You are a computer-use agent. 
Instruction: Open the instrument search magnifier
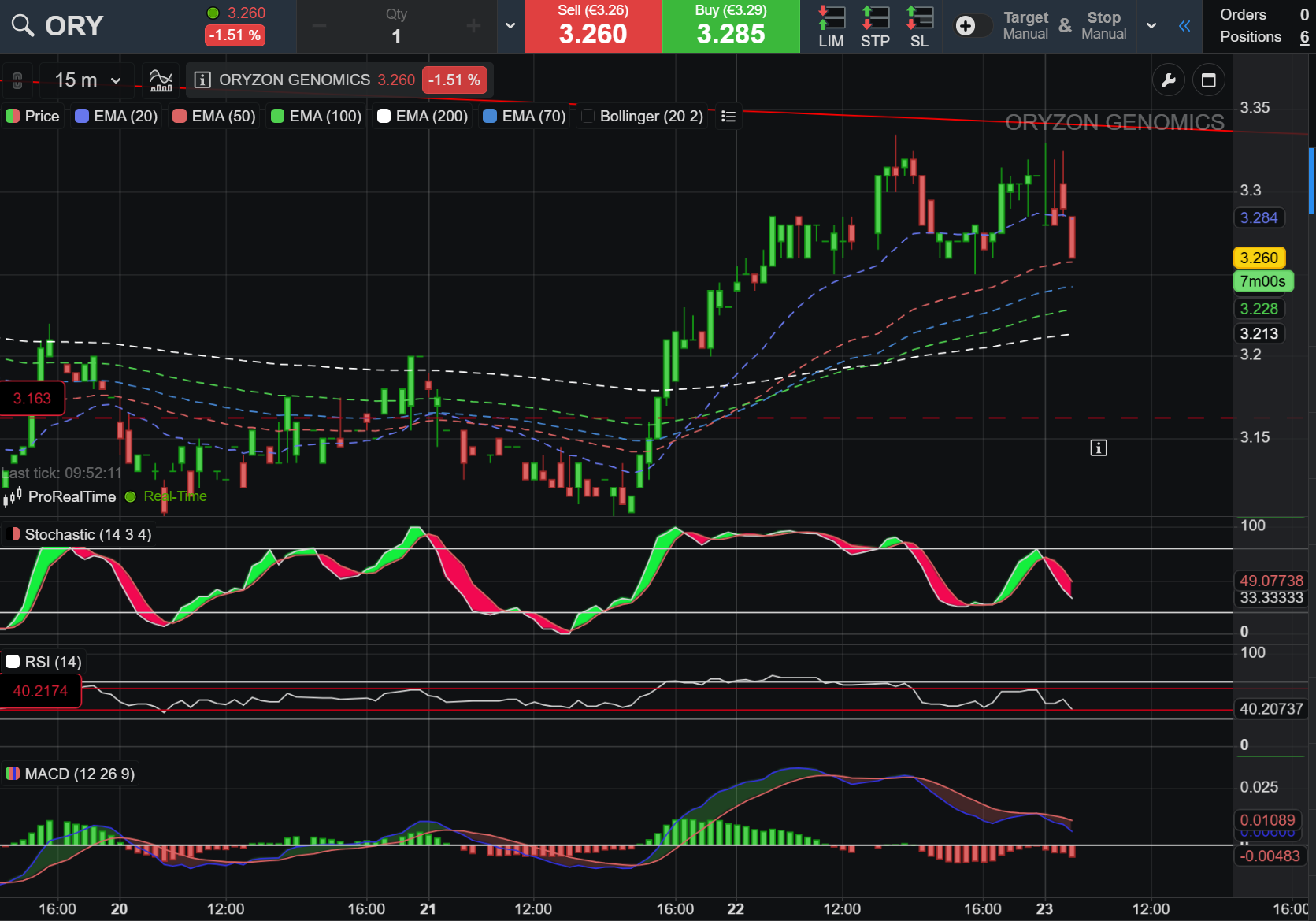pyautogui.click(x=23, y=26)
